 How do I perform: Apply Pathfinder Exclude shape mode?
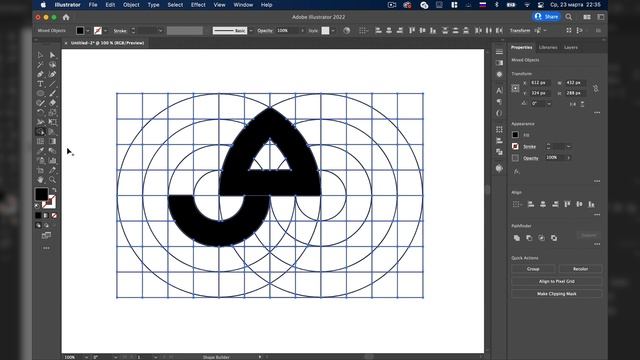click(x=554, y=238)
